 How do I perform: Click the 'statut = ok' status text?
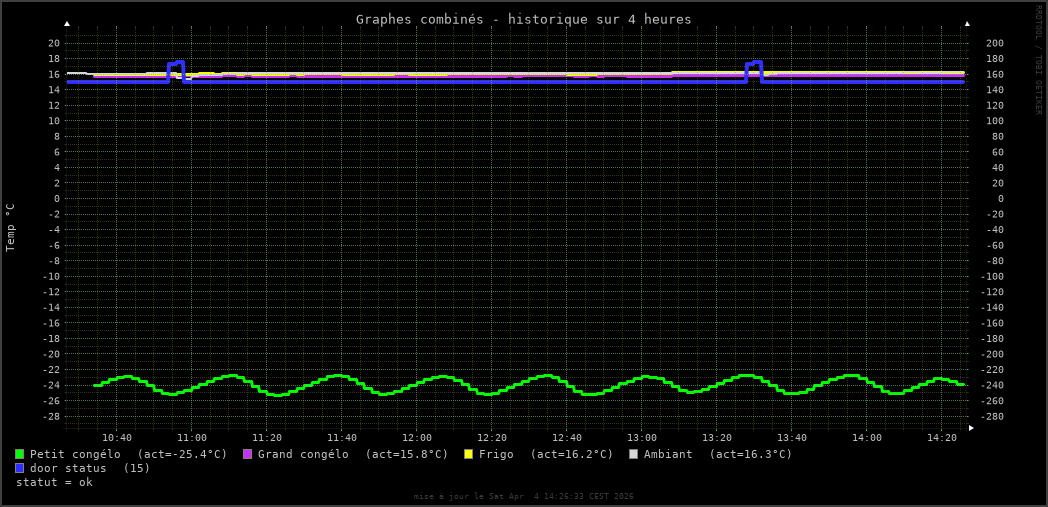(x=54, y=482)
